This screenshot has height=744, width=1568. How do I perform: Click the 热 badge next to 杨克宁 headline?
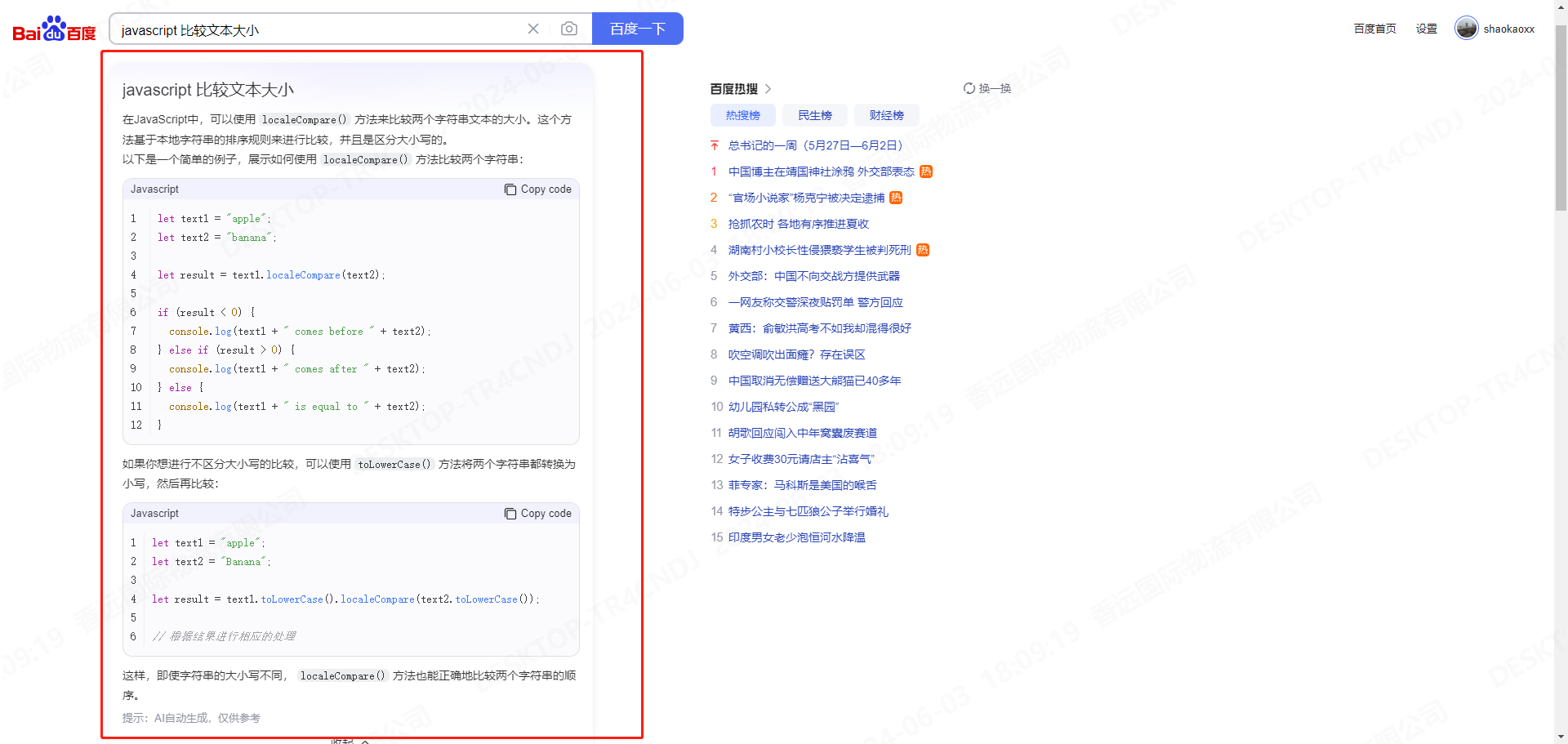(896, 198)
